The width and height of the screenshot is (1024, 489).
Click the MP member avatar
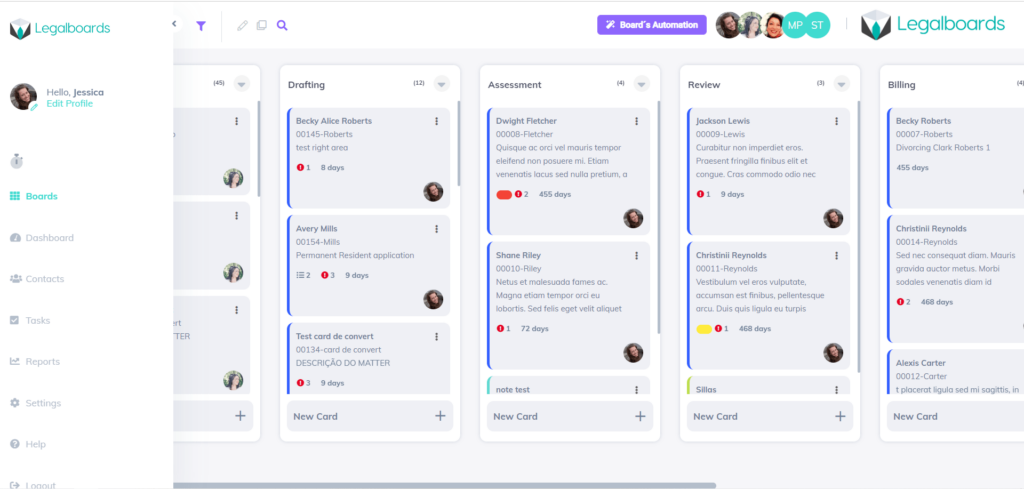coord(794,26)
